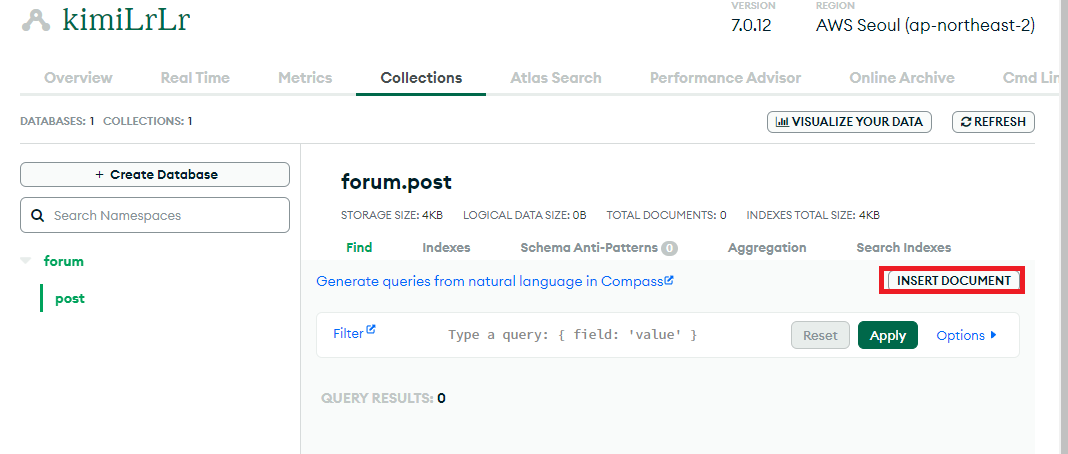Click the INDEXES TOTAL SIZE: 4KB text
1068x454 pixels.
(x=813, y=215)
